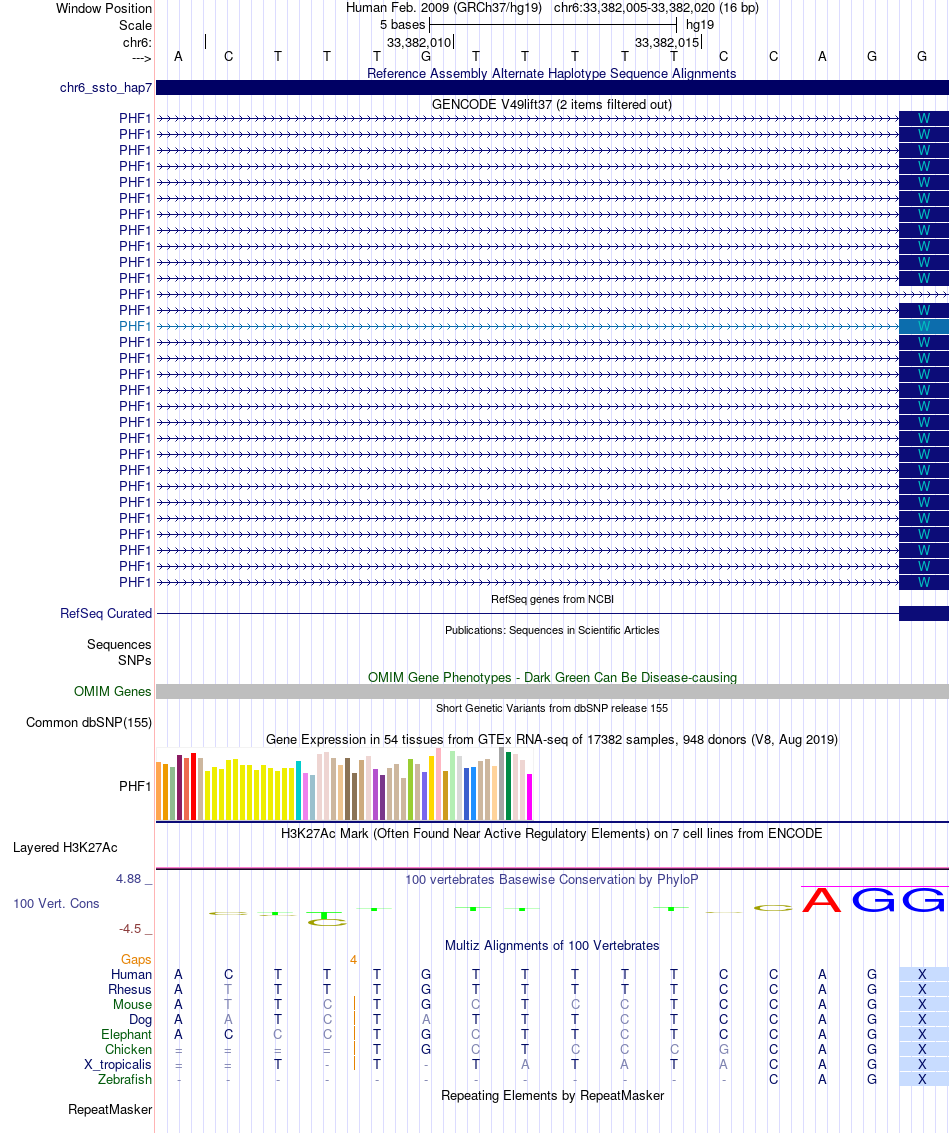Click the H3K27Ac Mark ENCODE track title

[551, 834]
